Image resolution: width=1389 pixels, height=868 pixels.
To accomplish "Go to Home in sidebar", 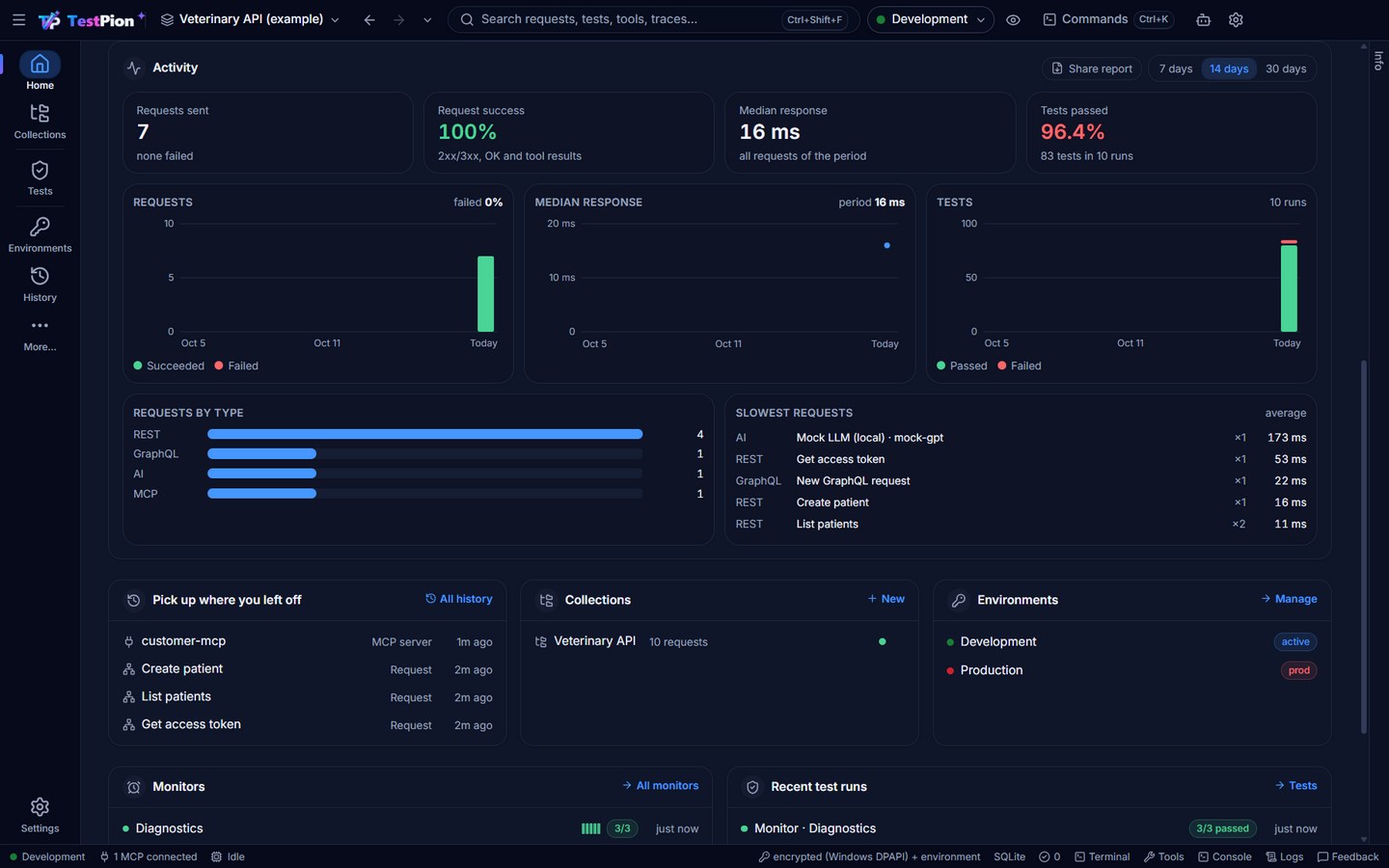I will pyautogui.click(x=40, y=71).
